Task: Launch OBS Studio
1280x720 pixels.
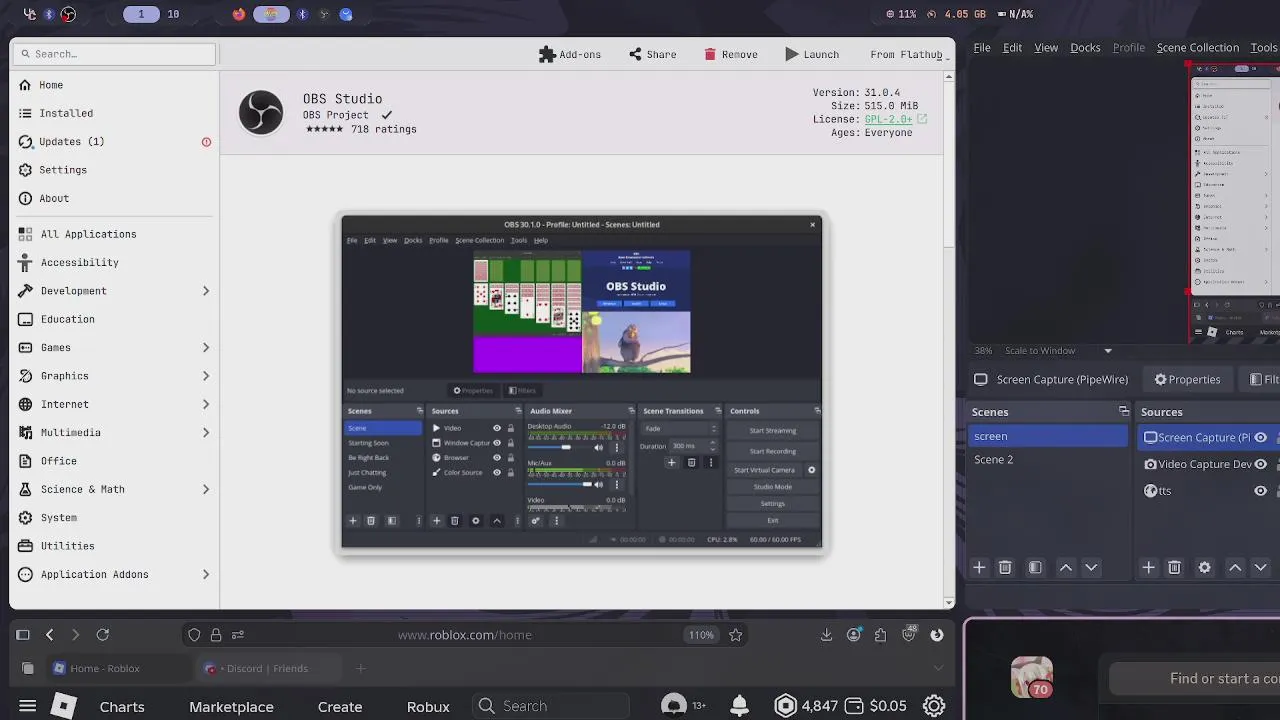Action: (x=812, y=54)
